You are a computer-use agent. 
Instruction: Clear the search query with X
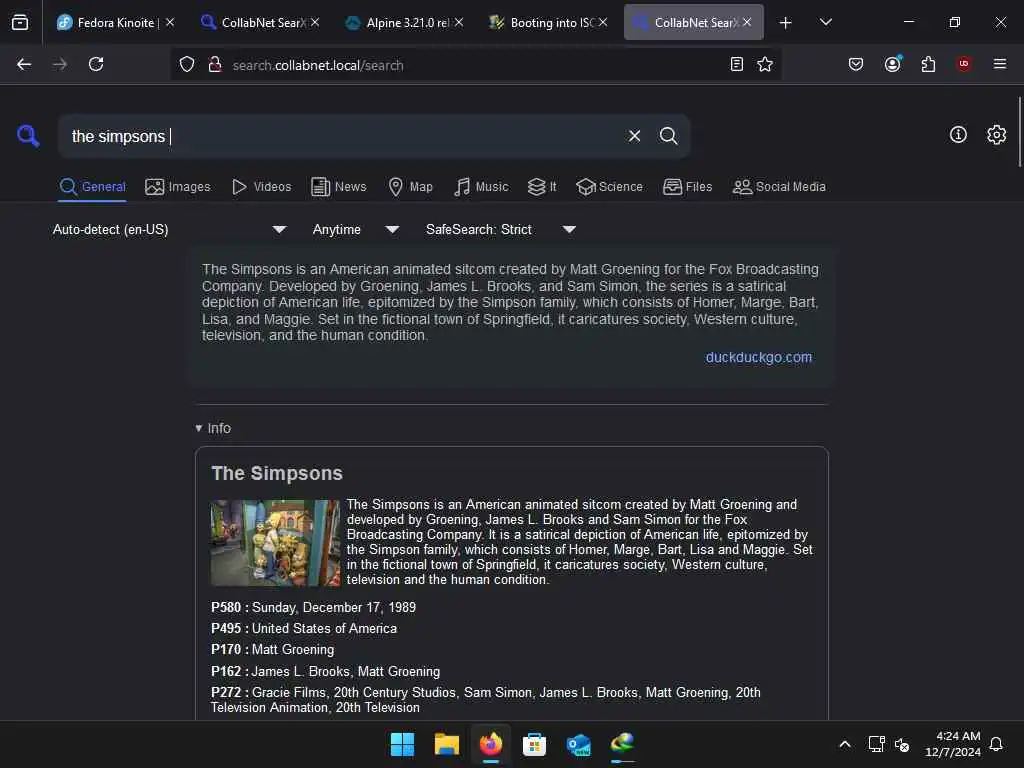coord(634,136)
